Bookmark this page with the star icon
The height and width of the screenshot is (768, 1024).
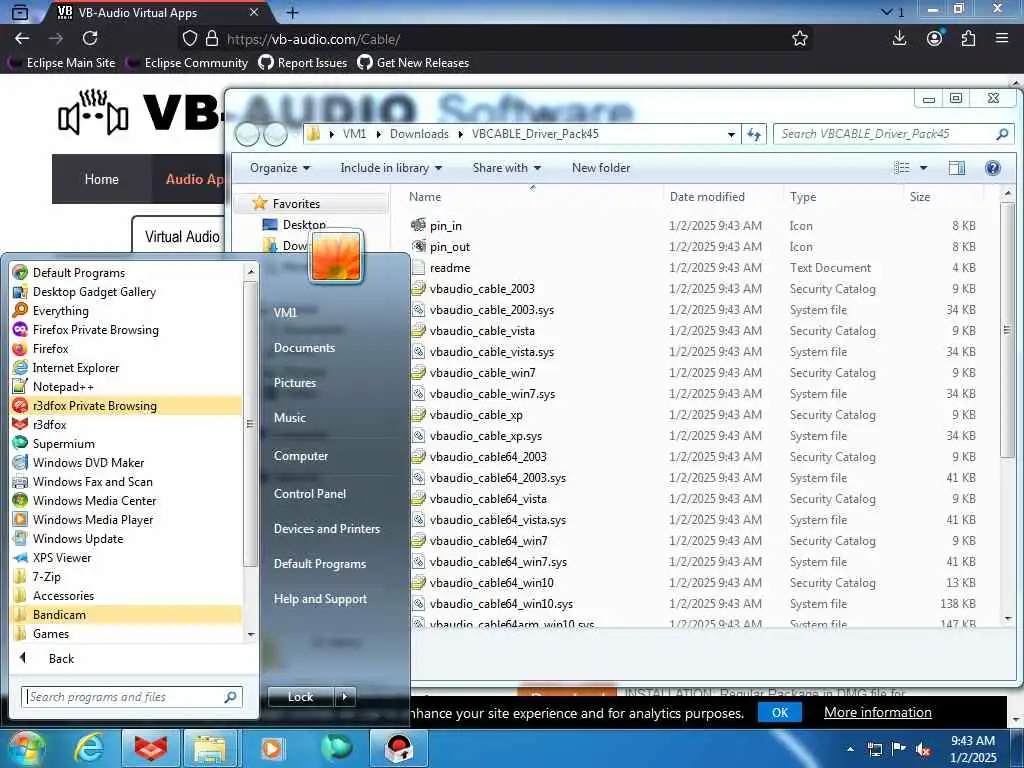(x=799, y=39)
